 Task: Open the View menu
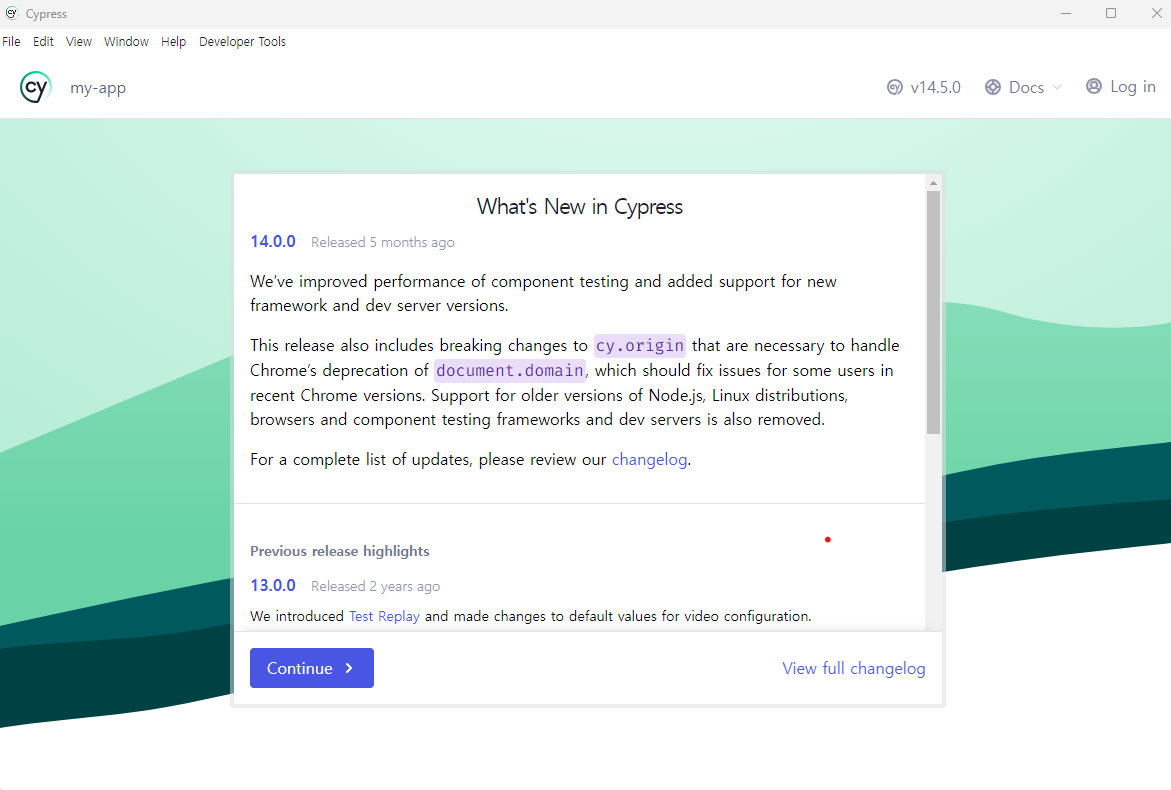[78, 42]
